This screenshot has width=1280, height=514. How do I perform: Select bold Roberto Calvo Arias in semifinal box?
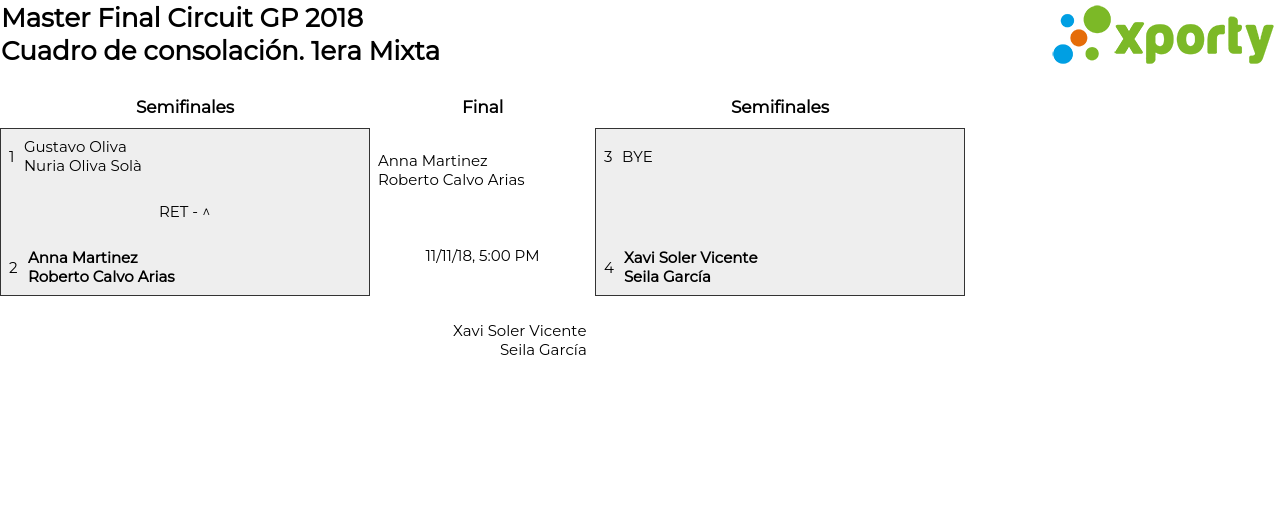point(101,277)
